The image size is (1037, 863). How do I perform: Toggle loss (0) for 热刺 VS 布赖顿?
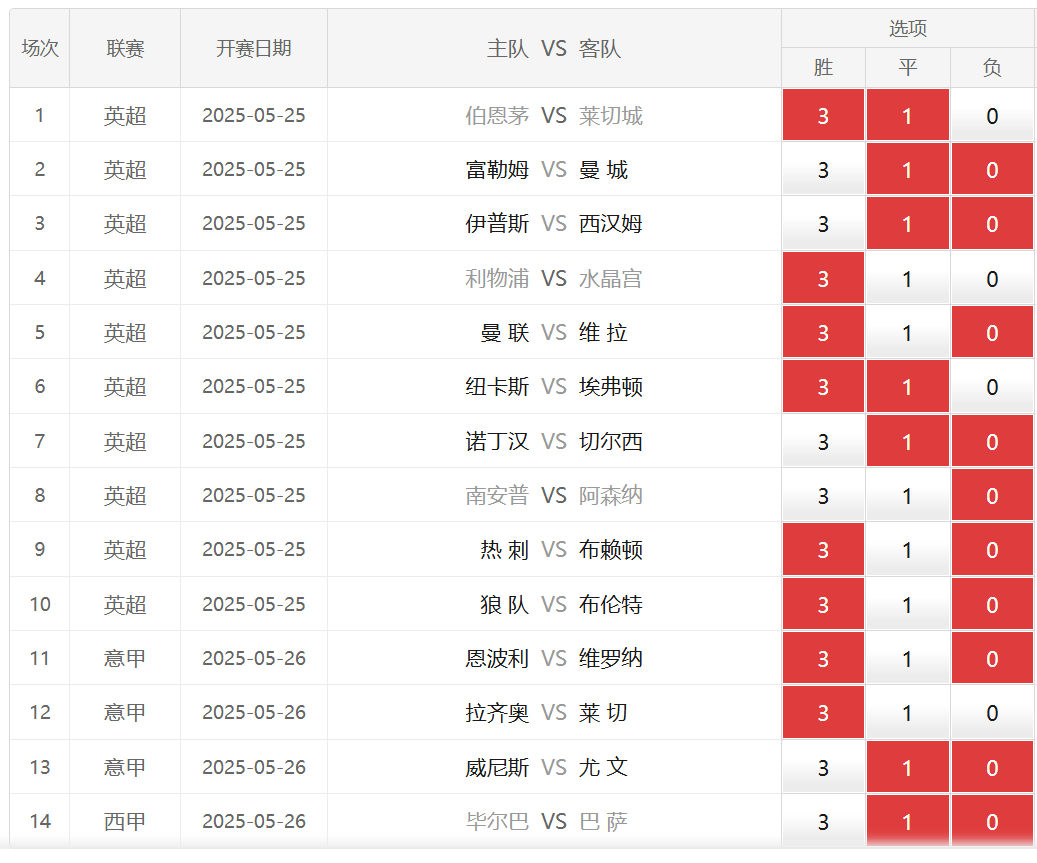coord(992,550)
